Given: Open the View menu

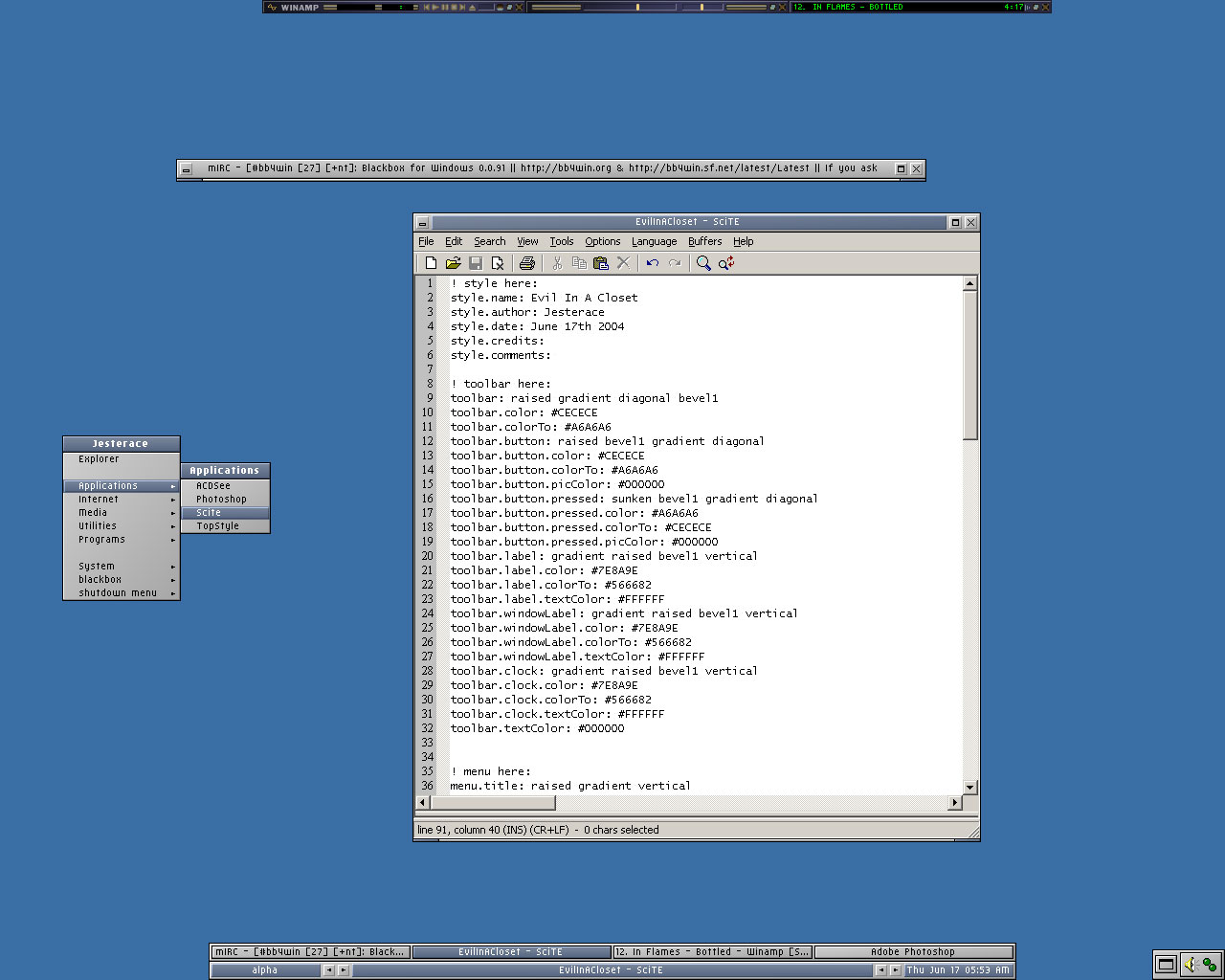Looking at the screenshot, I should pos(527,241).
